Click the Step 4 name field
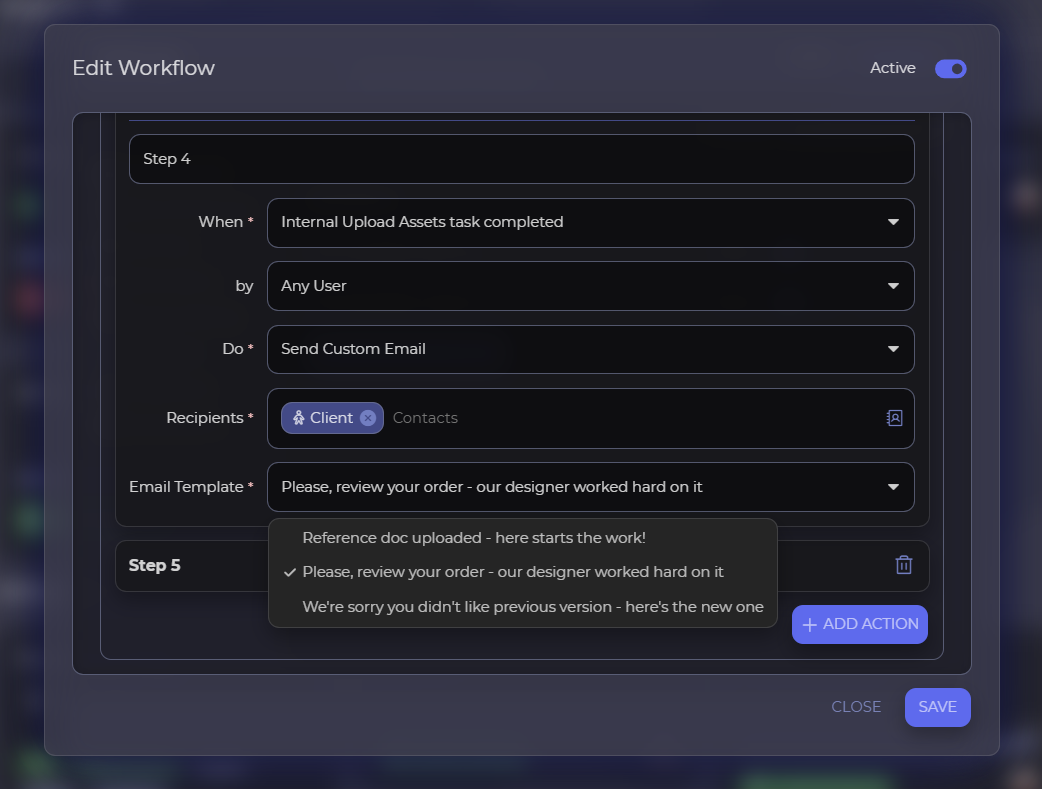The width and height of the screenshot is (1042, 789). 521,159
